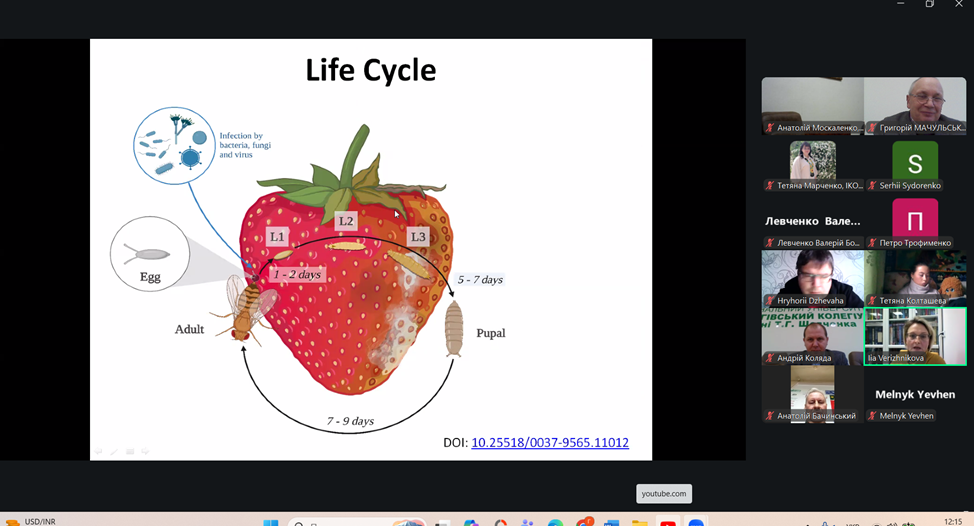Viewport: 974px width, 526px height.
Task: Click the previous slide arrow on slide
Action: point(98,452)
